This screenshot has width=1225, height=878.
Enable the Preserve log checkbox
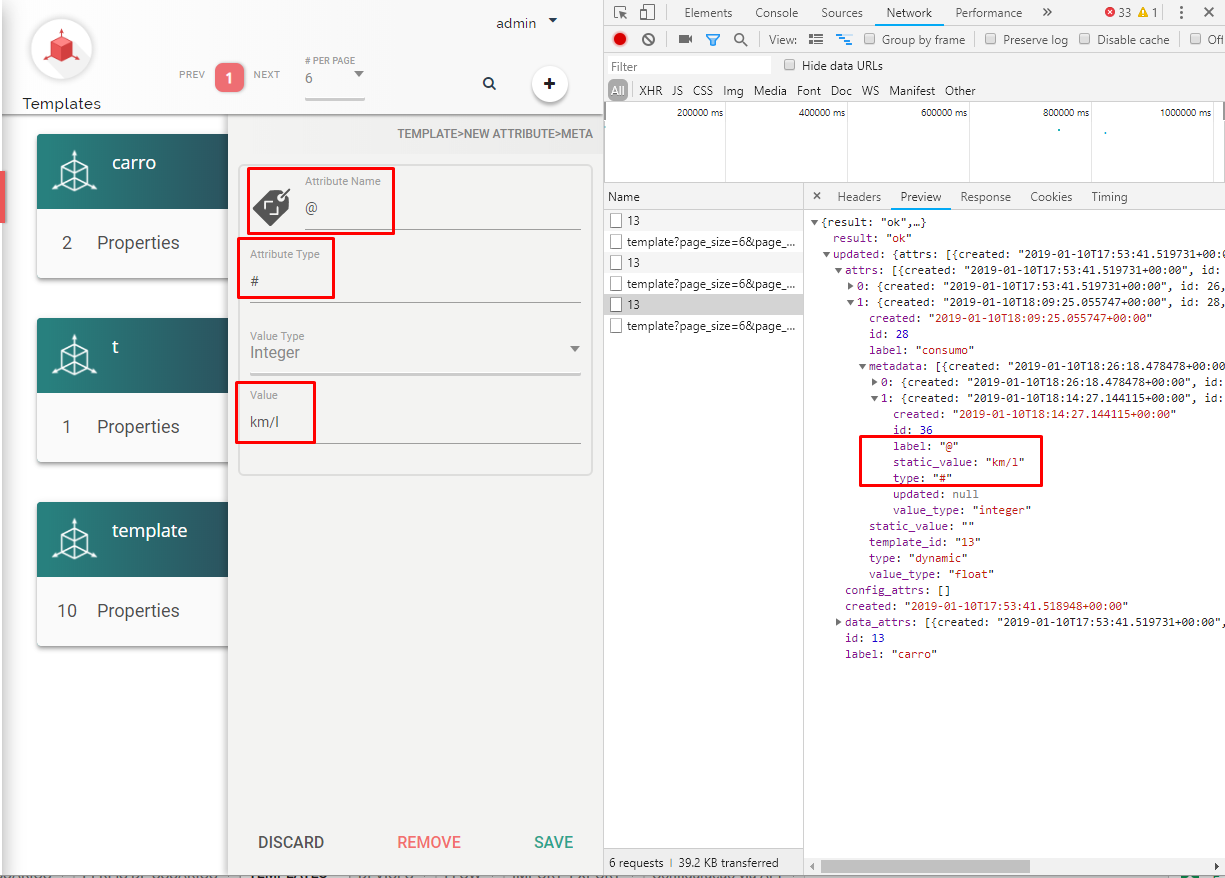click(x=991, y=40)
